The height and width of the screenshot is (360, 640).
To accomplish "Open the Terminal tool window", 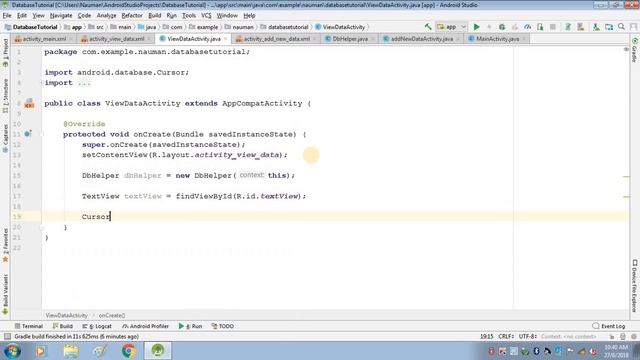I will point(29,326).
